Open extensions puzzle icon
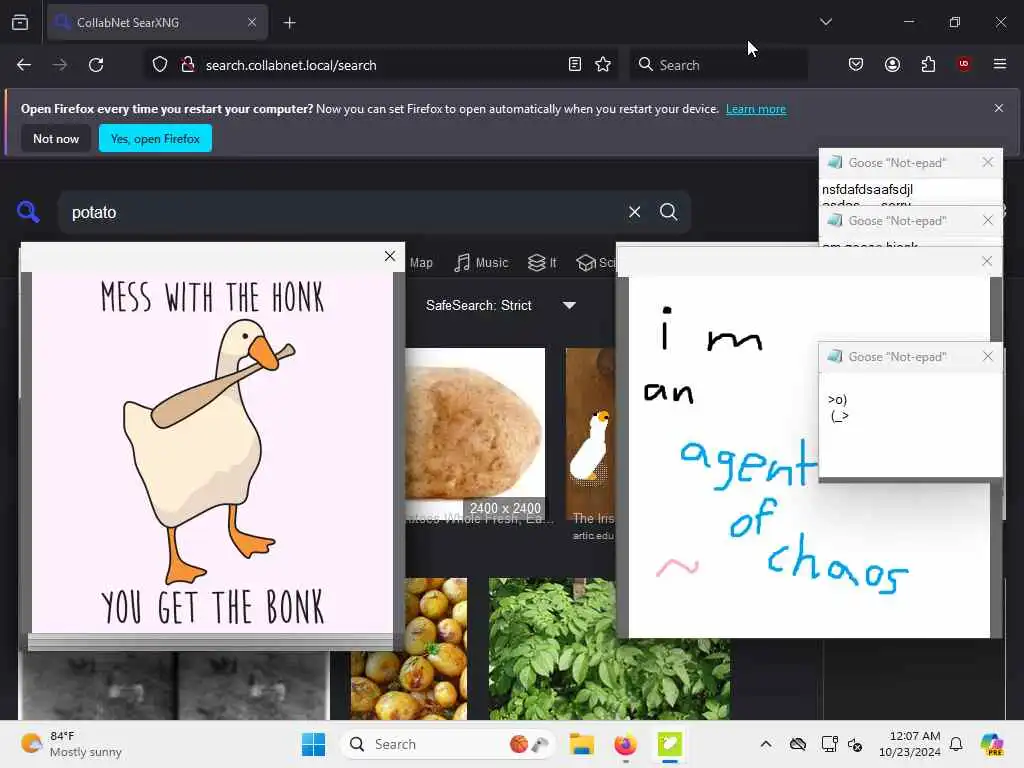Image resolution: width=1024 pixels, height=768 pixels. pyautogui.click(x=928, y=64)
